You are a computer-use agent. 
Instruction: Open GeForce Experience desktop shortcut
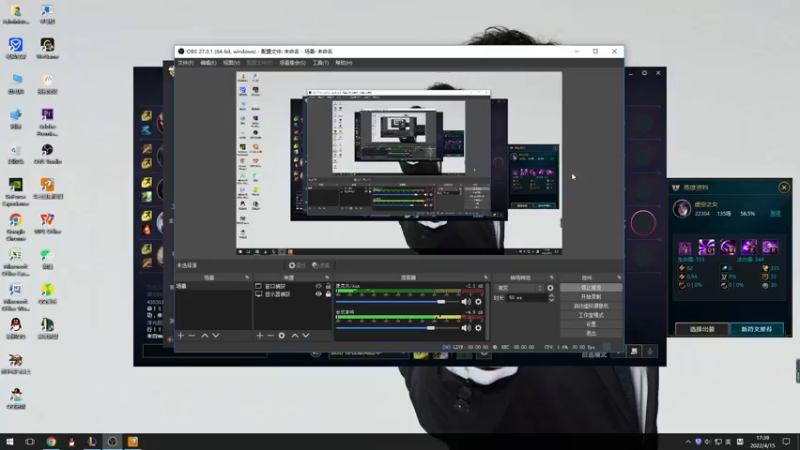[15, 191]
